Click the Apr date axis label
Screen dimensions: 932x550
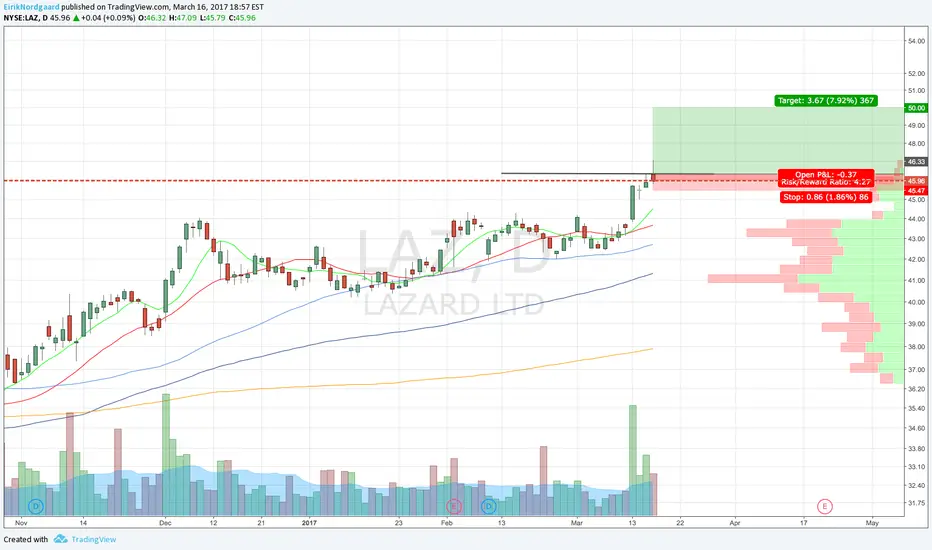[735, 523]
